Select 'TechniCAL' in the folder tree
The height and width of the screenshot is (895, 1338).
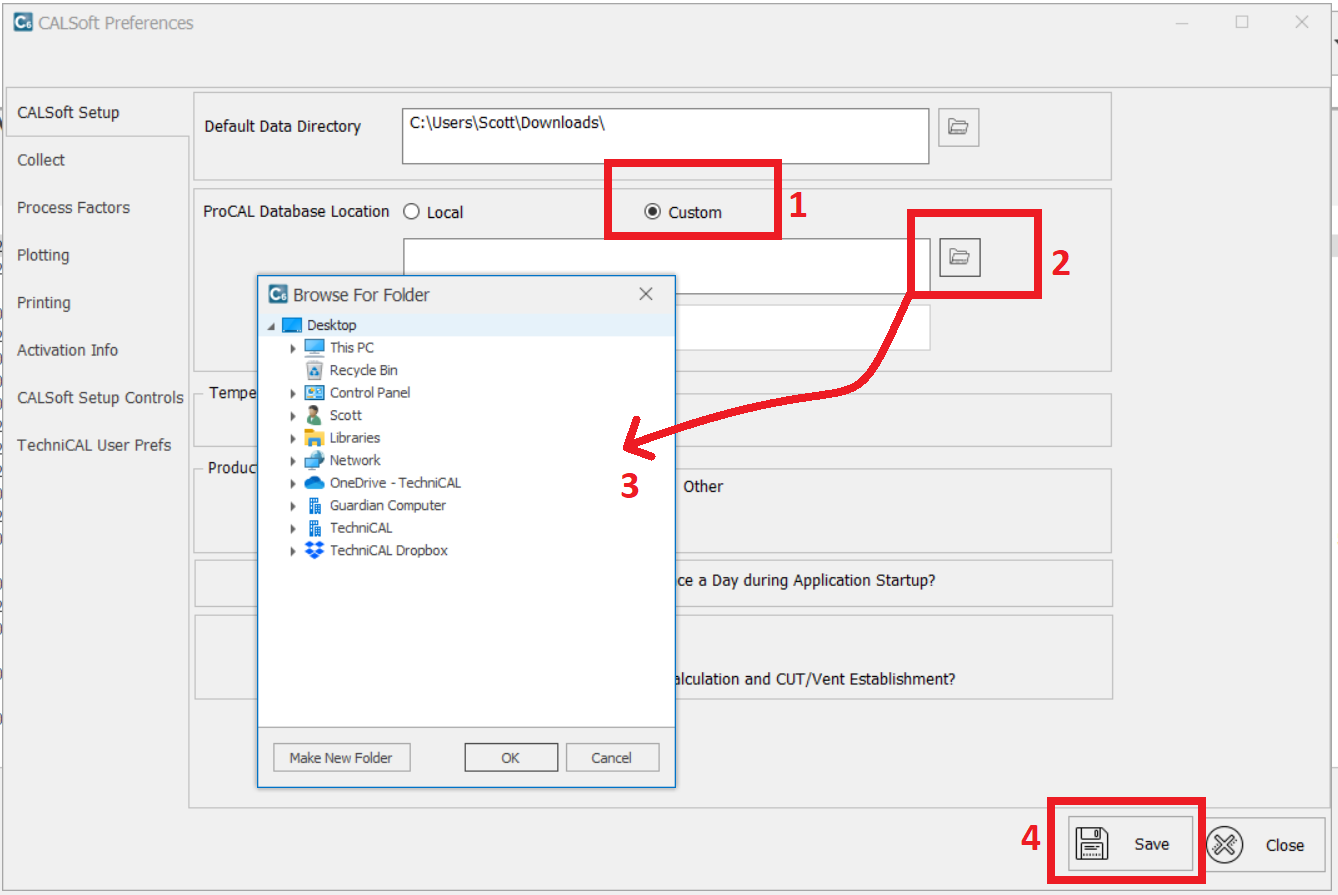pos(361,528)
